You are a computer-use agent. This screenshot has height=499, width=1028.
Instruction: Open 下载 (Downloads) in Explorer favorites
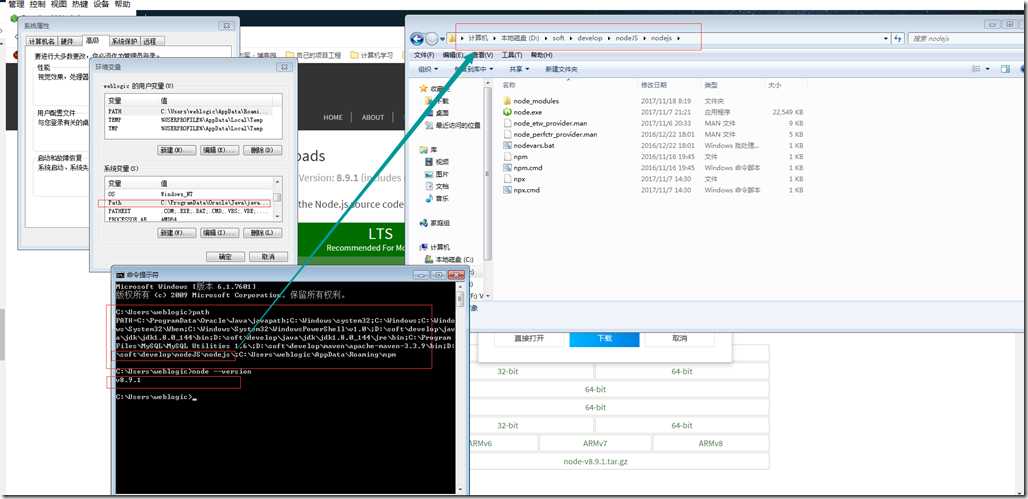tap(437, 101)
